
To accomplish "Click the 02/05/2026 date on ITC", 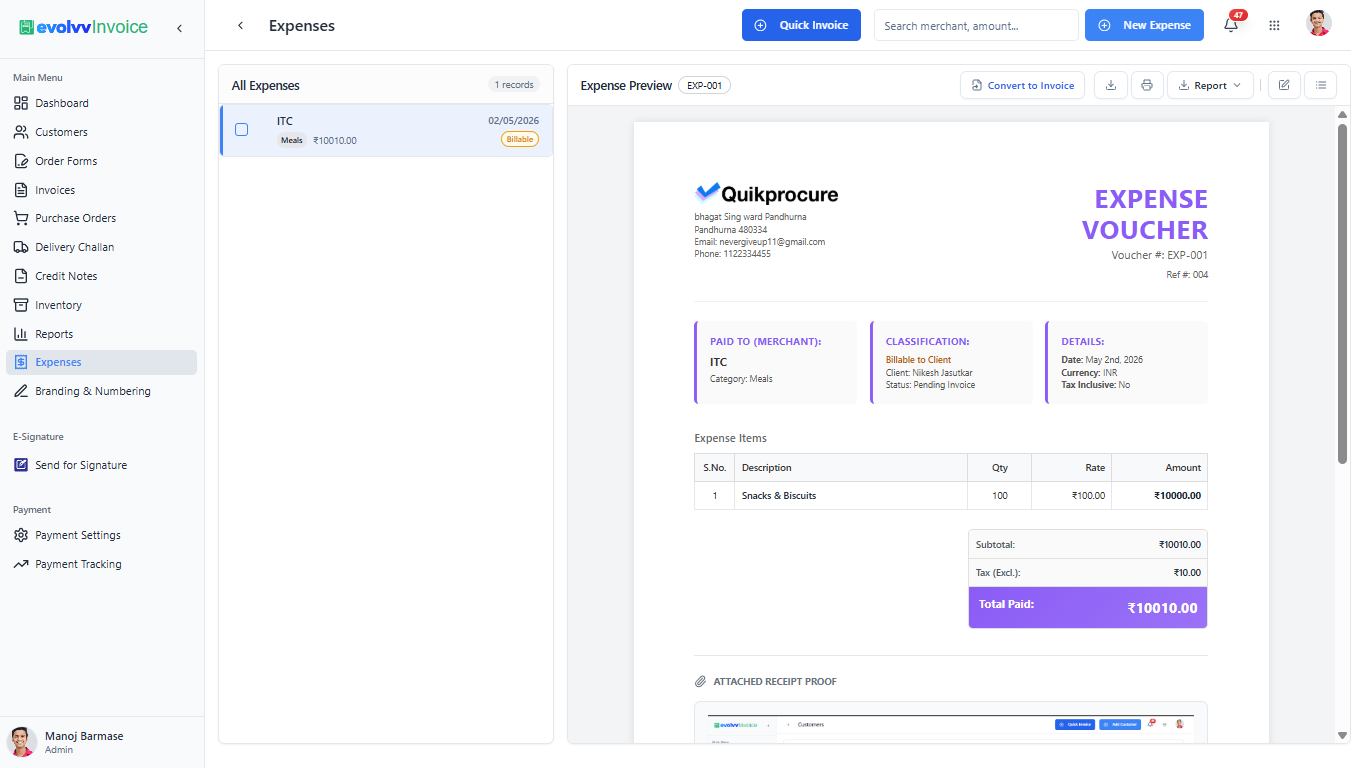I will [513, 121].
